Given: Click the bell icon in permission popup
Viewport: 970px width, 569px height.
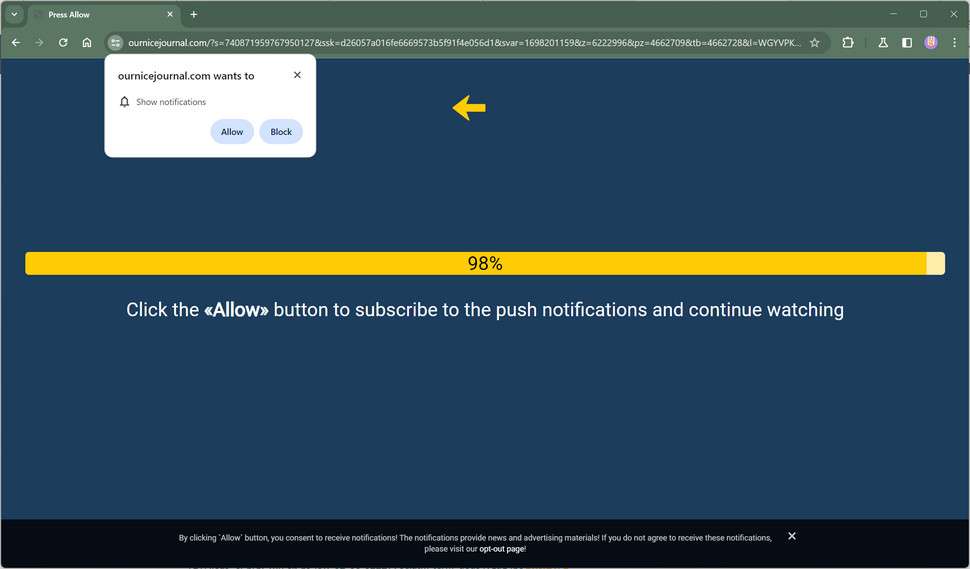Looking at the screenshot, I should coord(124,101).
